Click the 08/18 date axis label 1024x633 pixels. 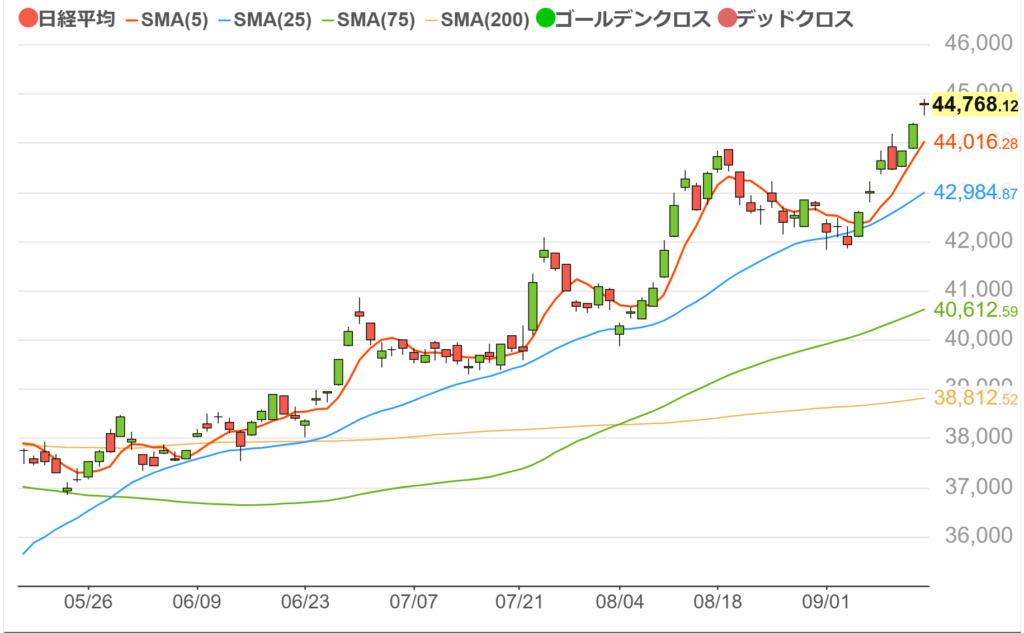tap(717, 603)
